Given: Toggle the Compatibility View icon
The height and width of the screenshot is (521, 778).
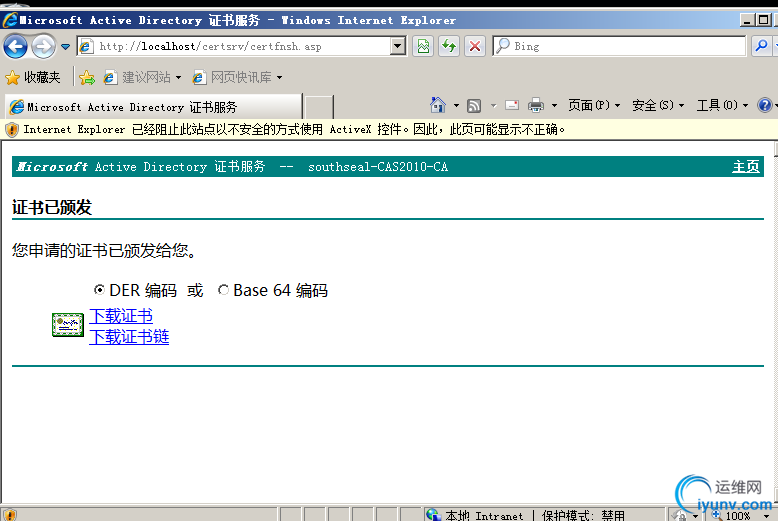Looking at the screenshot, I should (423, 46).
